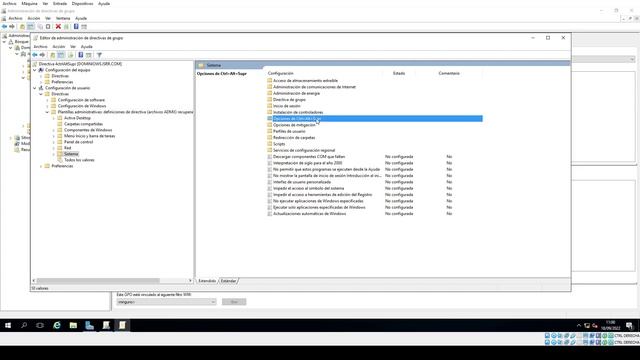The width and height of the screenshot is (640, 360).
Task: Open the Help icon in the editor toolbar
Action: coord(81,55)
